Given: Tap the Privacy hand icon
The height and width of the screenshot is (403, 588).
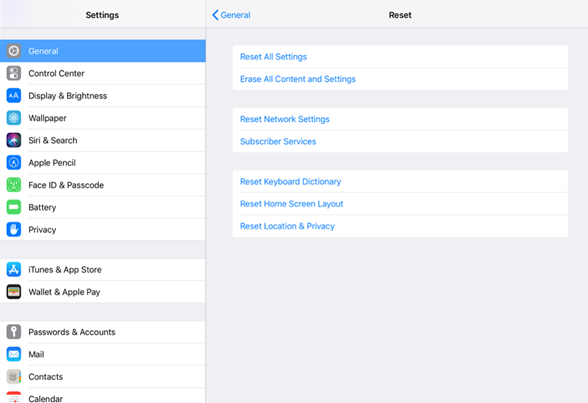Looking at the screenshot, I should [14, 229].
